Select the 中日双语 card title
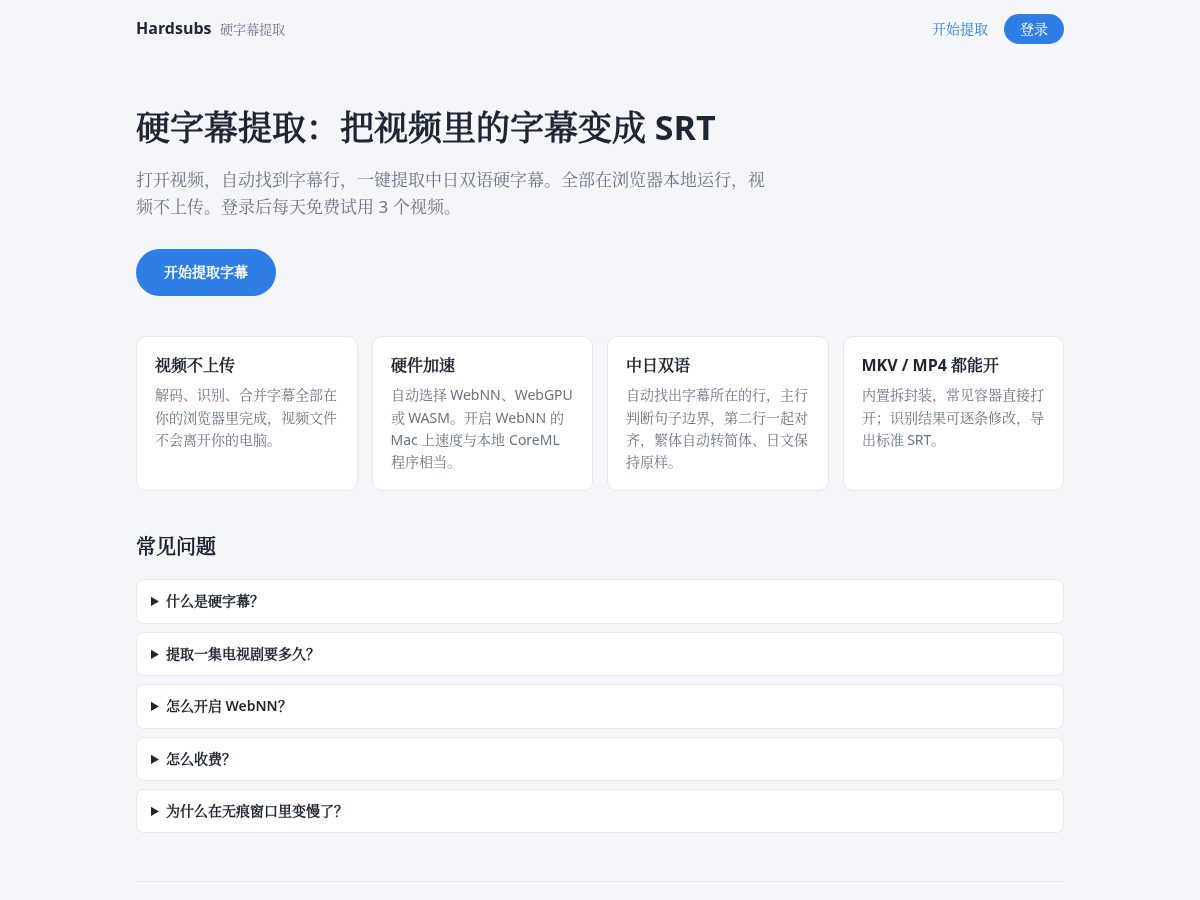 [658, 365]
